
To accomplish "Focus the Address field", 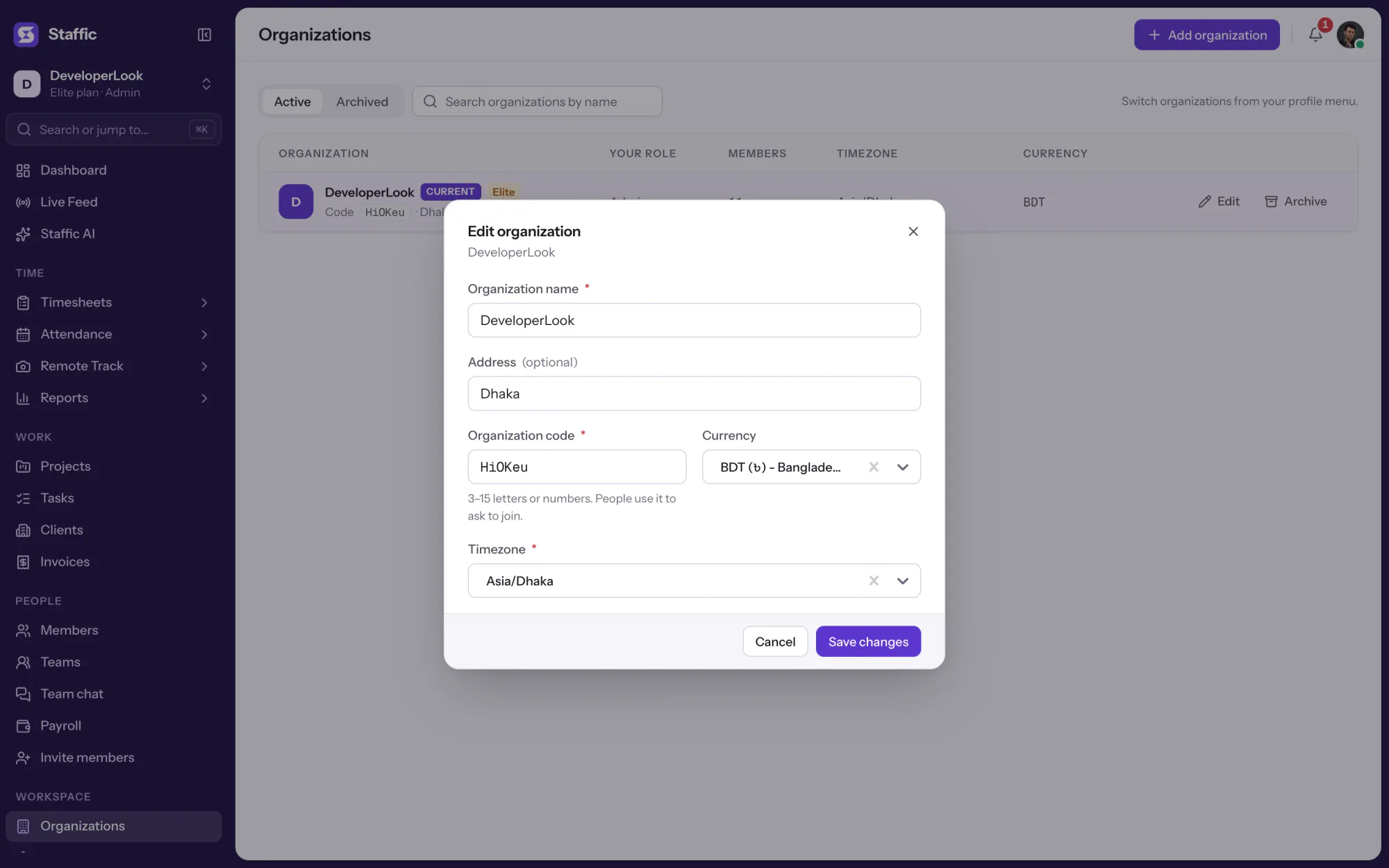I will click(x=694, y=394).
